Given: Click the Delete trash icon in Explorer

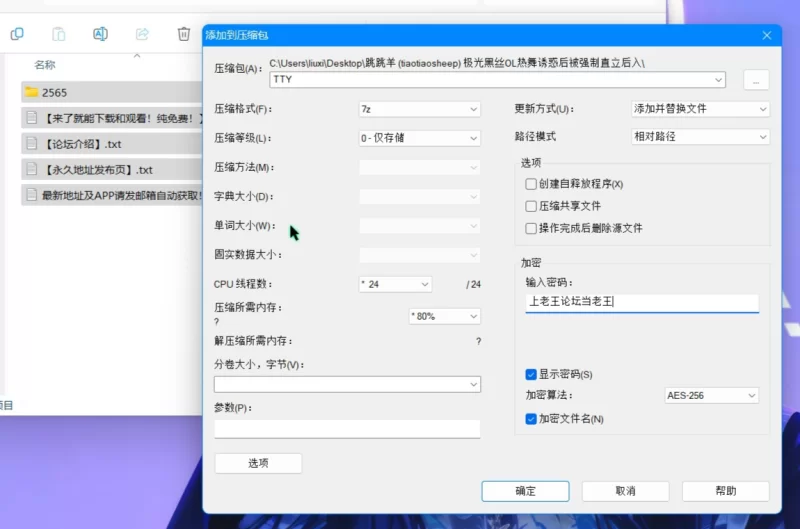Looking at the screenshot, I should pos(184,34).
